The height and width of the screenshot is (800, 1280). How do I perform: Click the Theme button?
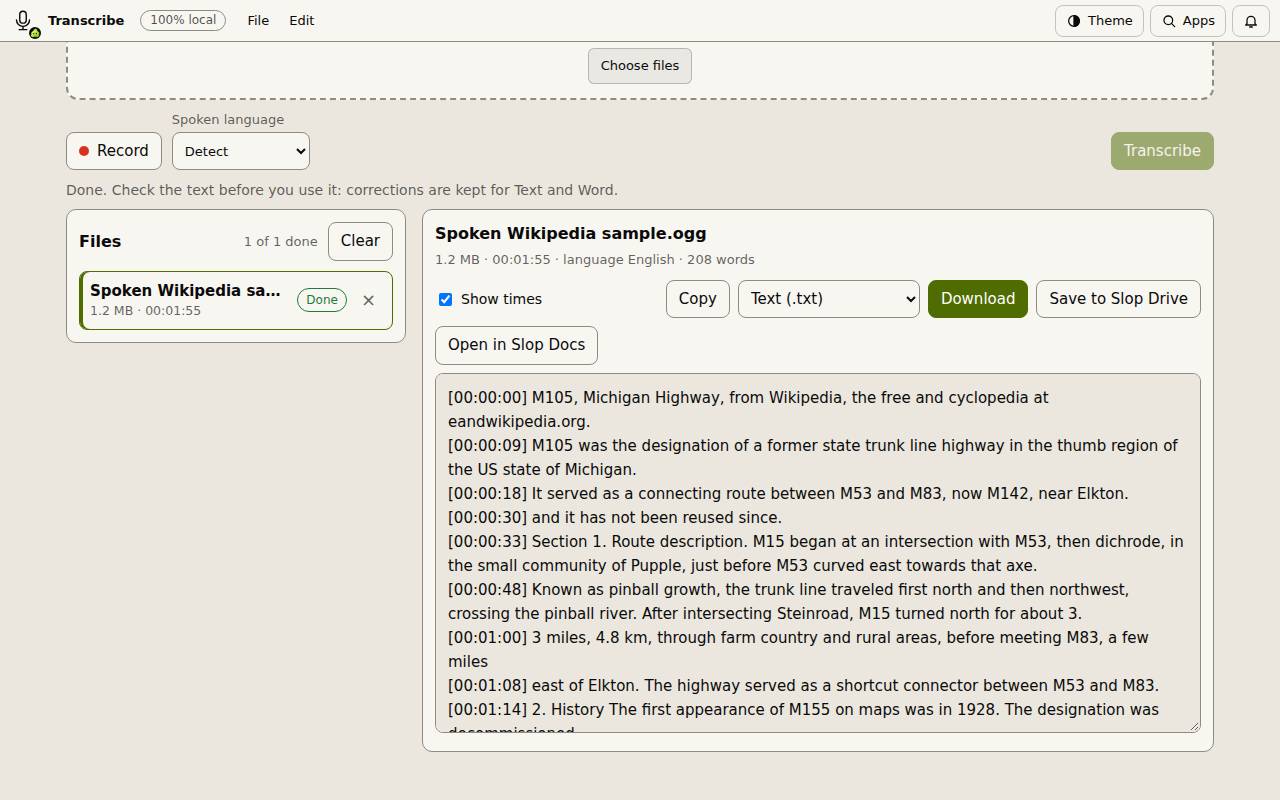(1099, 21)
